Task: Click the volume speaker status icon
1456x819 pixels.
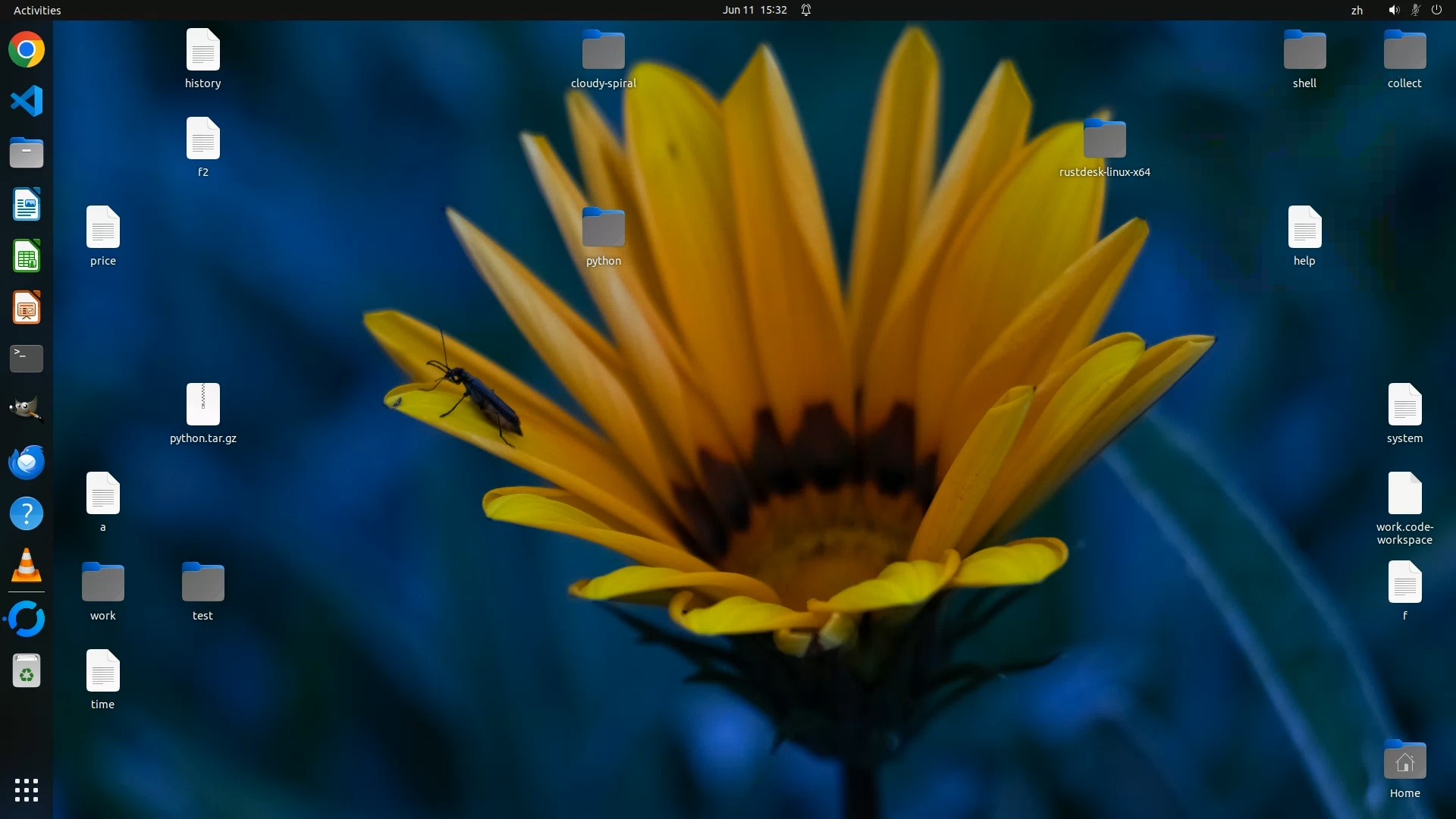Action: [x=1393, y=10]
